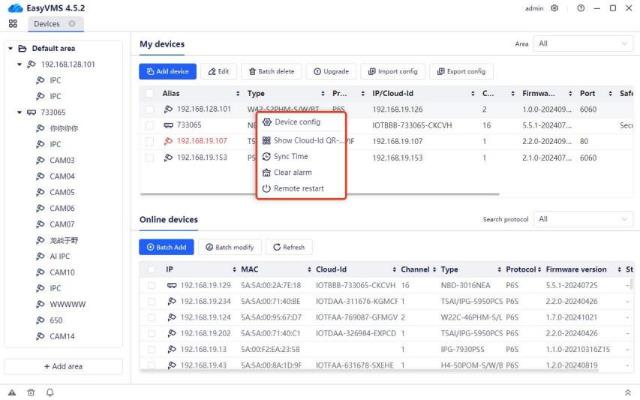Choose Device config from context menu
640x400 pixels.
coord(297,122)
